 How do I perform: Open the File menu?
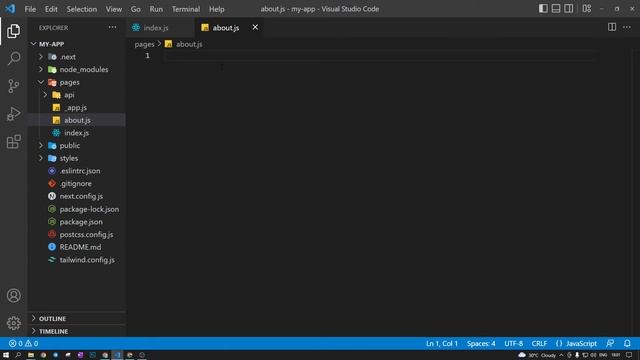tap(30, 9)
